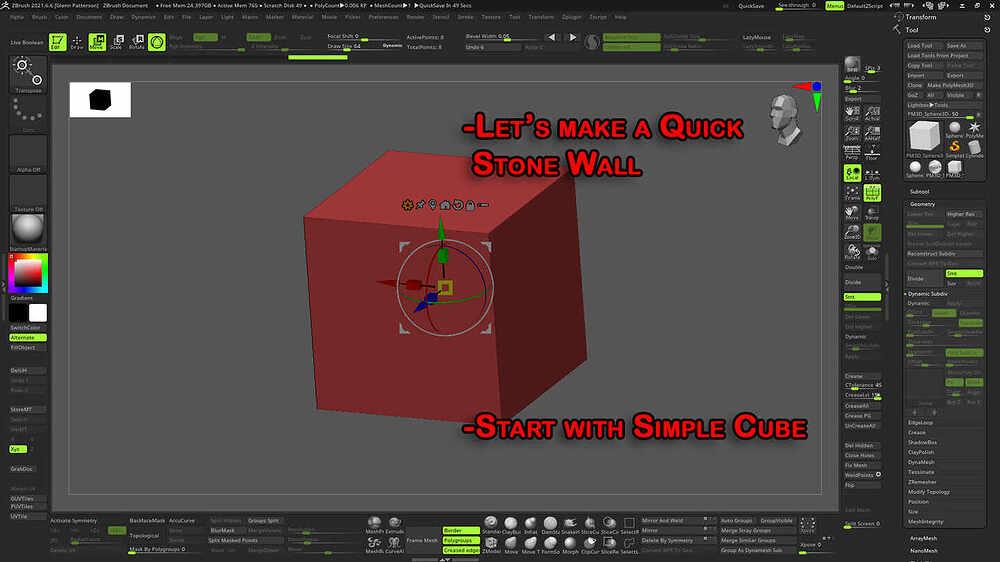Click the AAHalf icon

(872, 133)
